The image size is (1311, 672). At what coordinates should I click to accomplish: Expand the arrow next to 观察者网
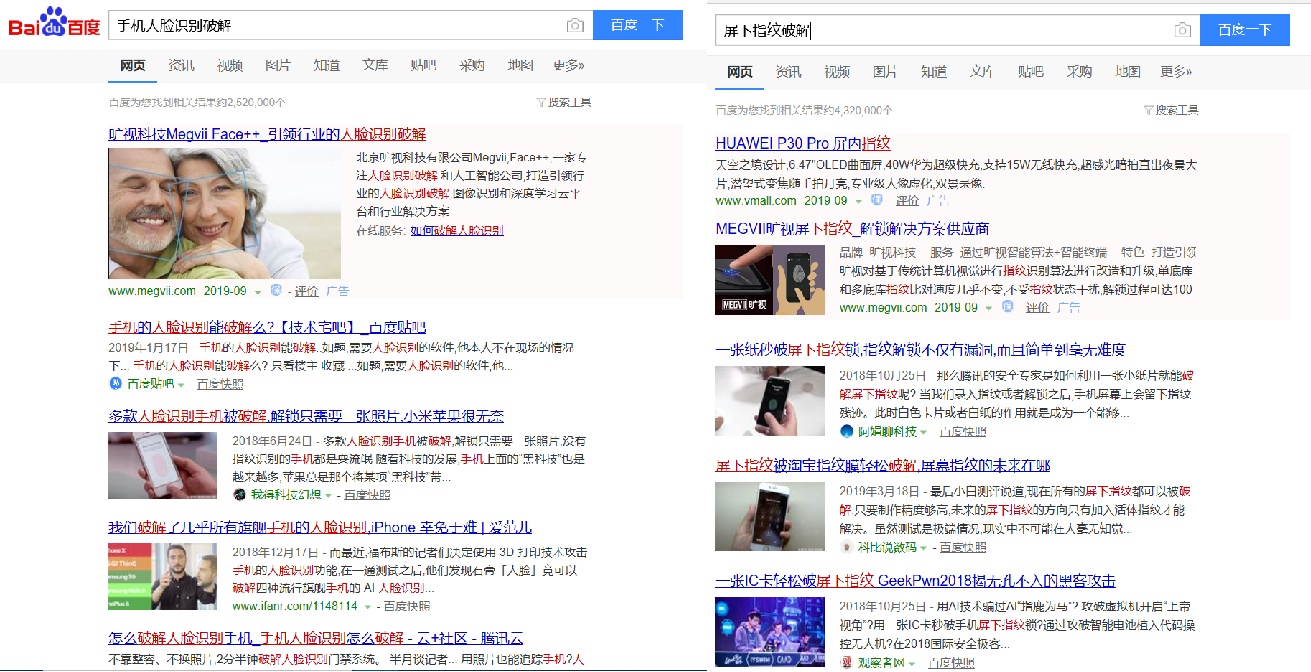911,663
